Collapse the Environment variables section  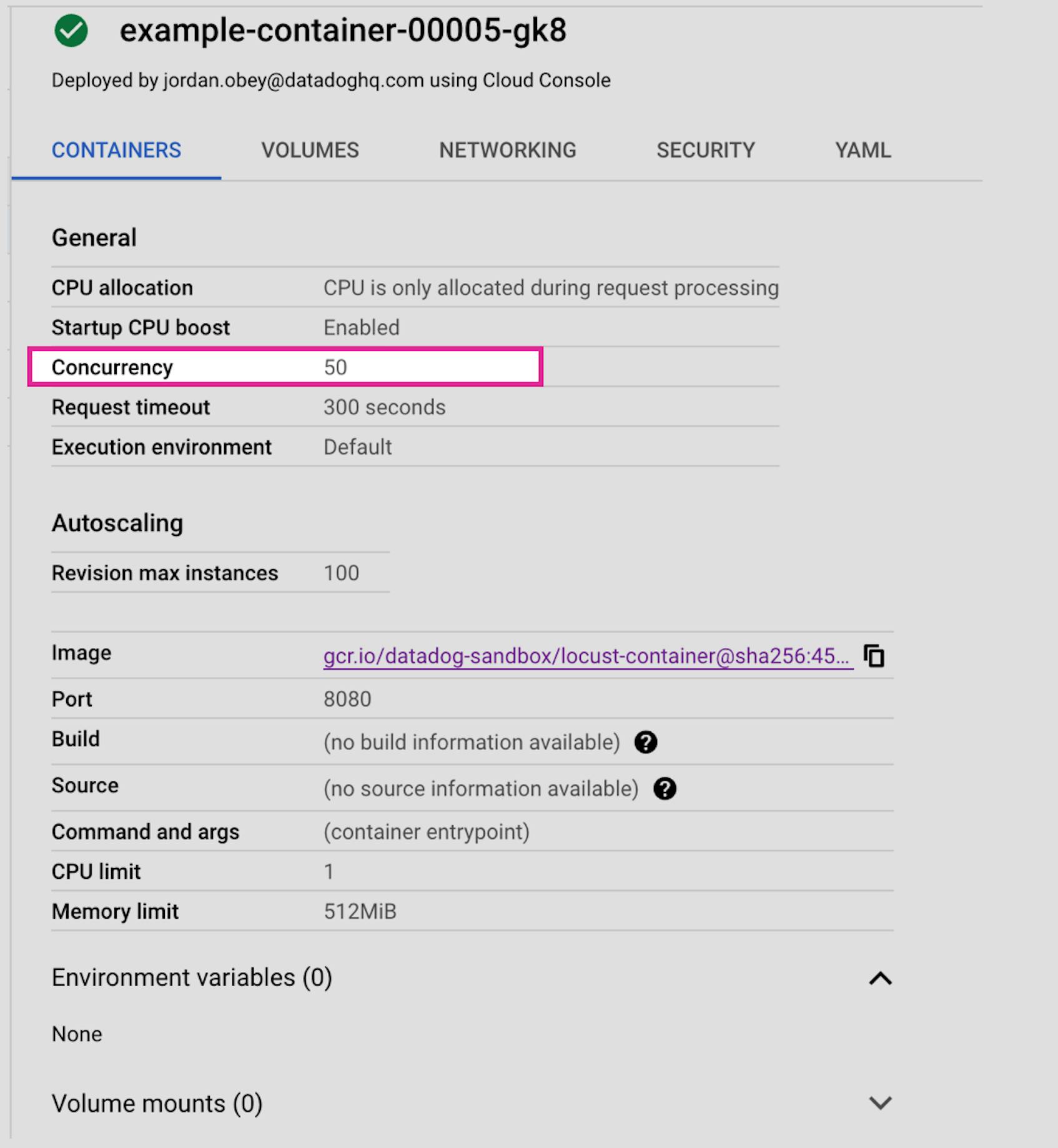(881, 977)
